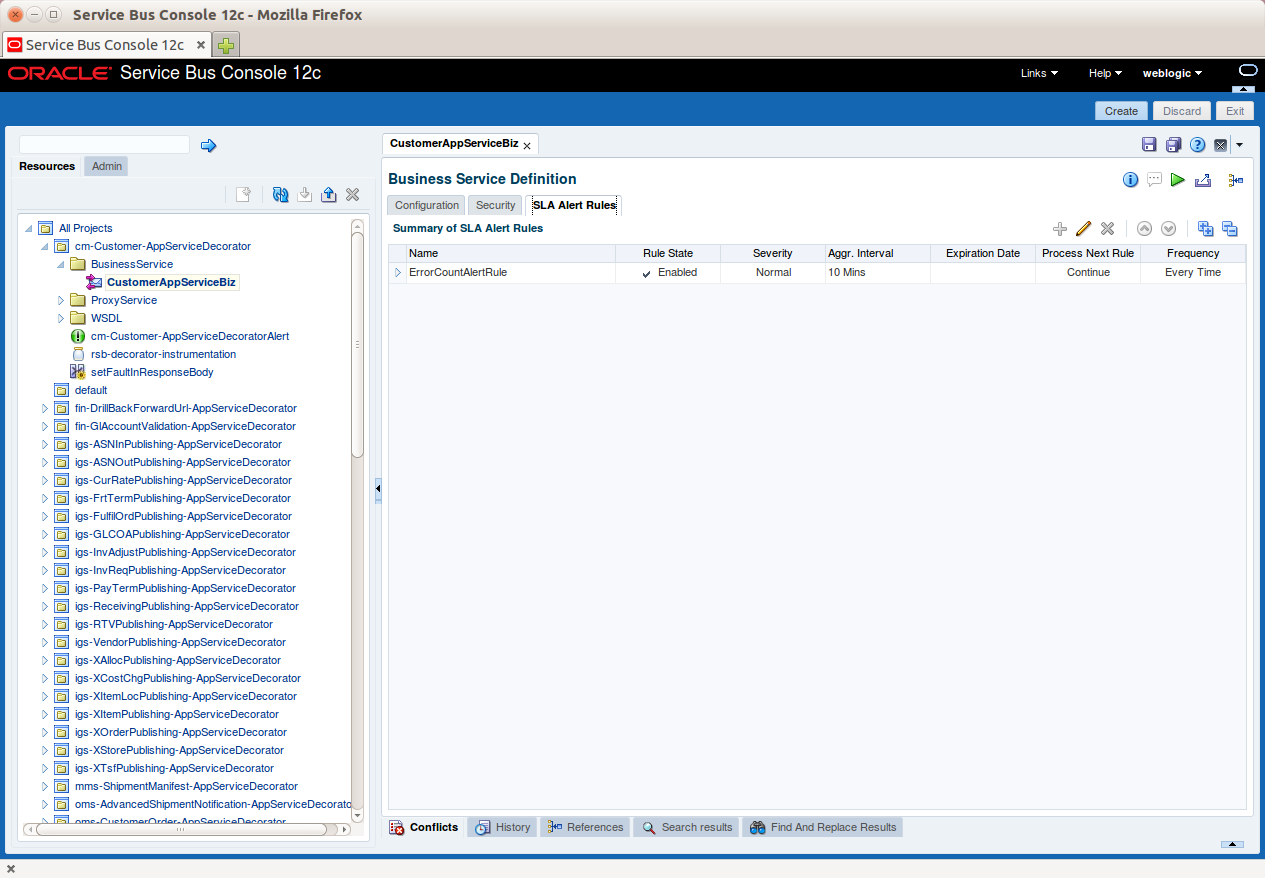1265x878 pixels.
Task: Open the blue Help question-mark icon
Action: pos(1198,145)
